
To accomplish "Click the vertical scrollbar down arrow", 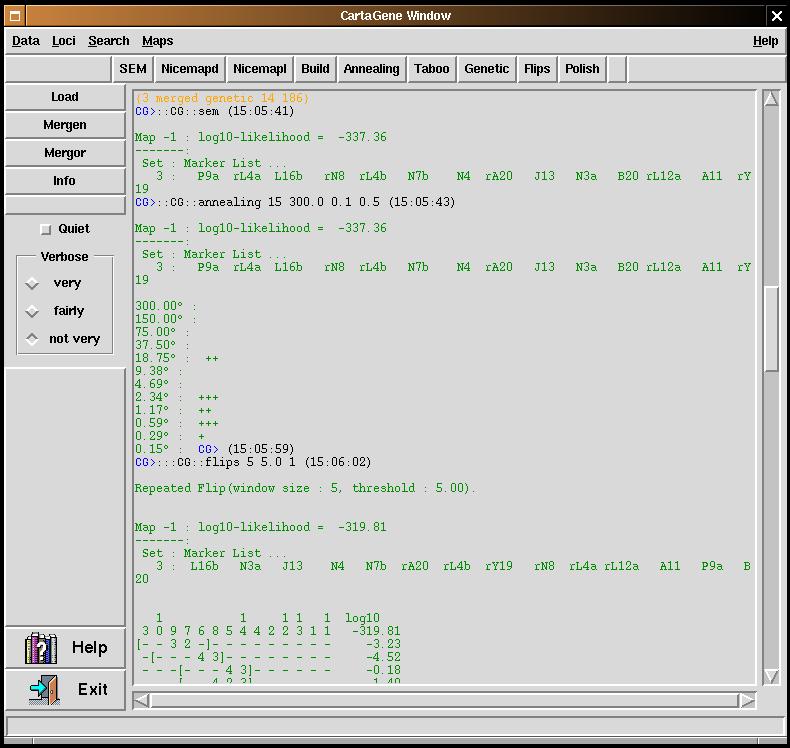I will tap(771, 676).
